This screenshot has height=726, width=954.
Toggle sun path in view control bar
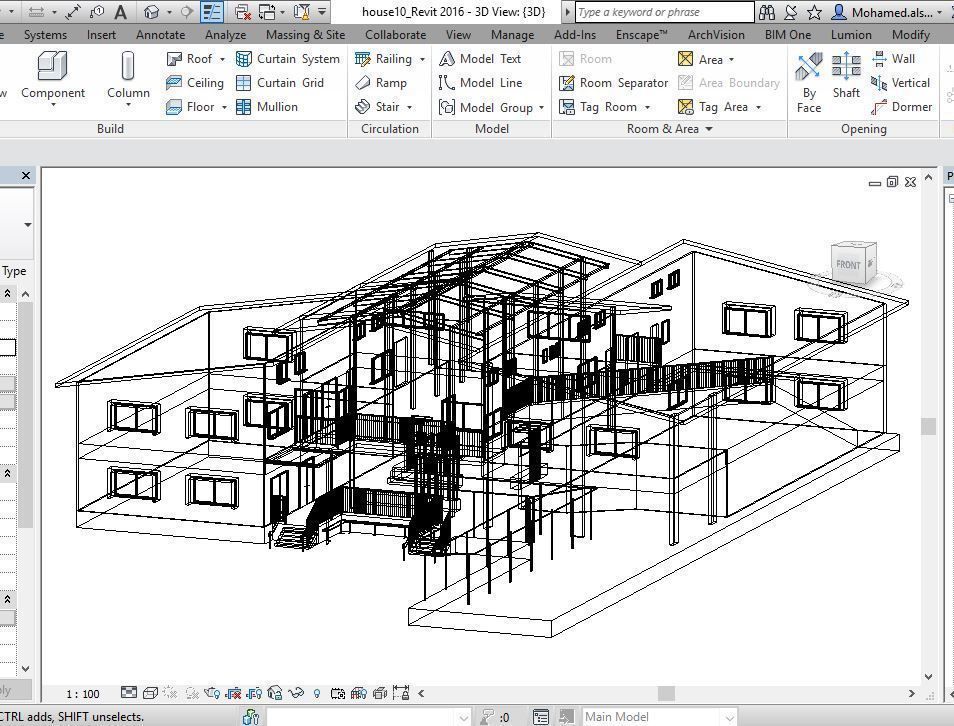(170, 693)
